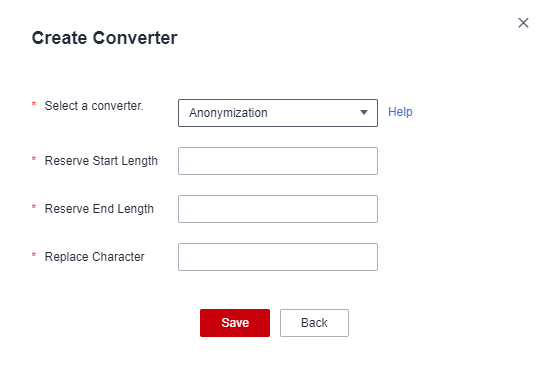Image resolution: width=545 pixels, height=365 pixels.
Task: Click asterisk beside Select a converter
Action: (34, 104)
